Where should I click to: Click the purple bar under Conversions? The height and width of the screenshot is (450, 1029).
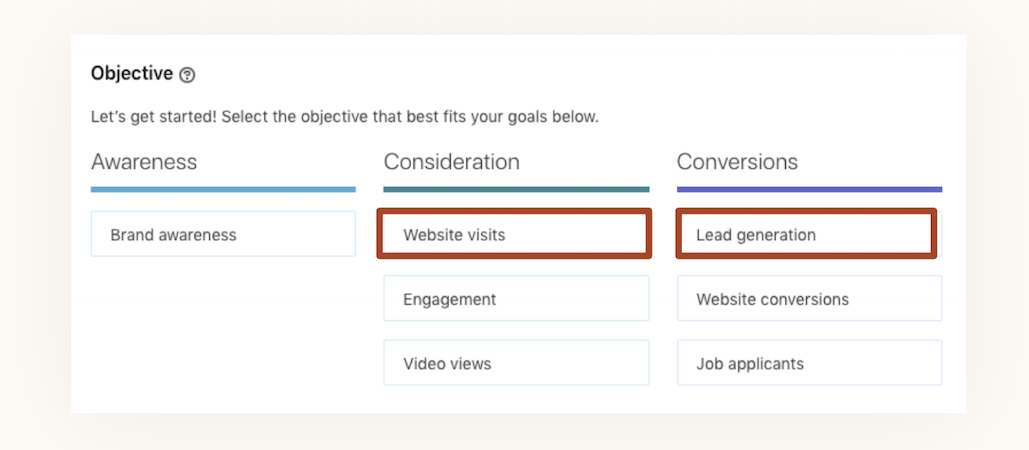click(808, 189)
